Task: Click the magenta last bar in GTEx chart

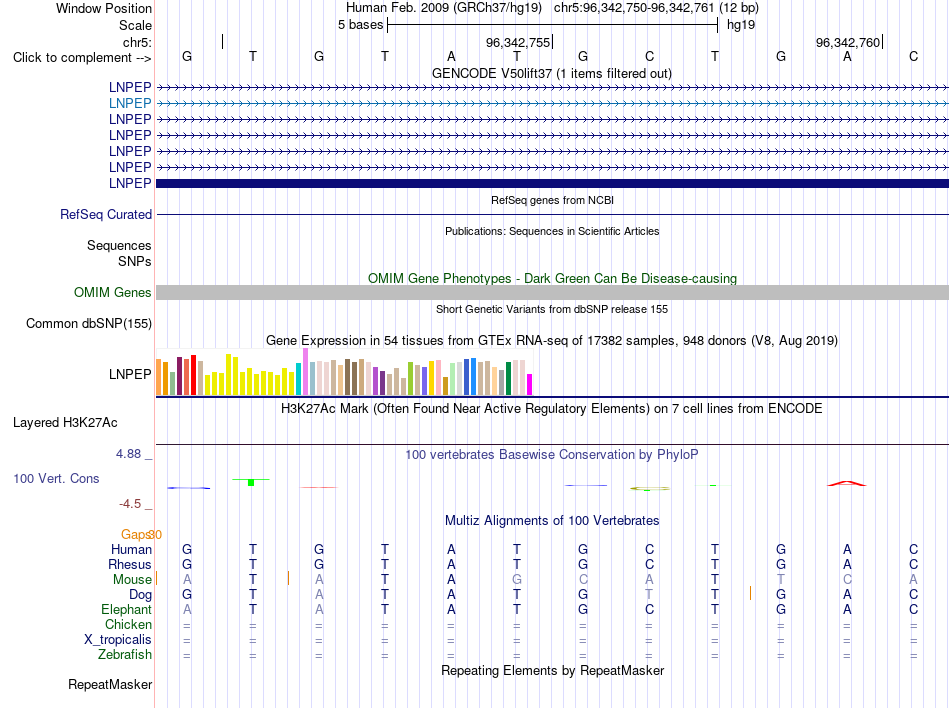Action: (x=530, y=385)
